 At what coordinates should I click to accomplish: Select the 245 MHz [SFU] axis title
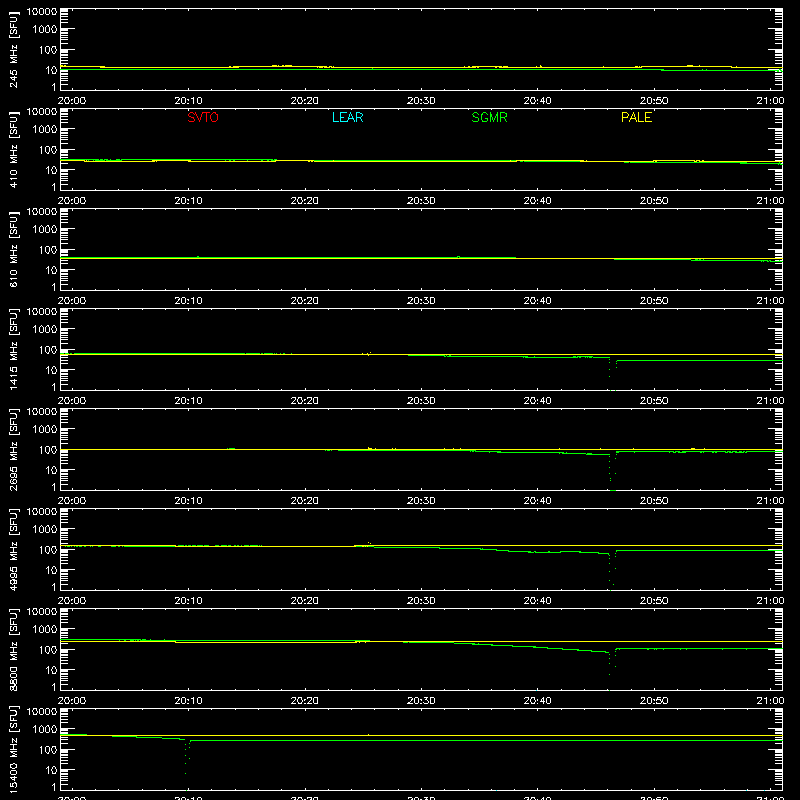pyautogui.click(x=14, y=51)
